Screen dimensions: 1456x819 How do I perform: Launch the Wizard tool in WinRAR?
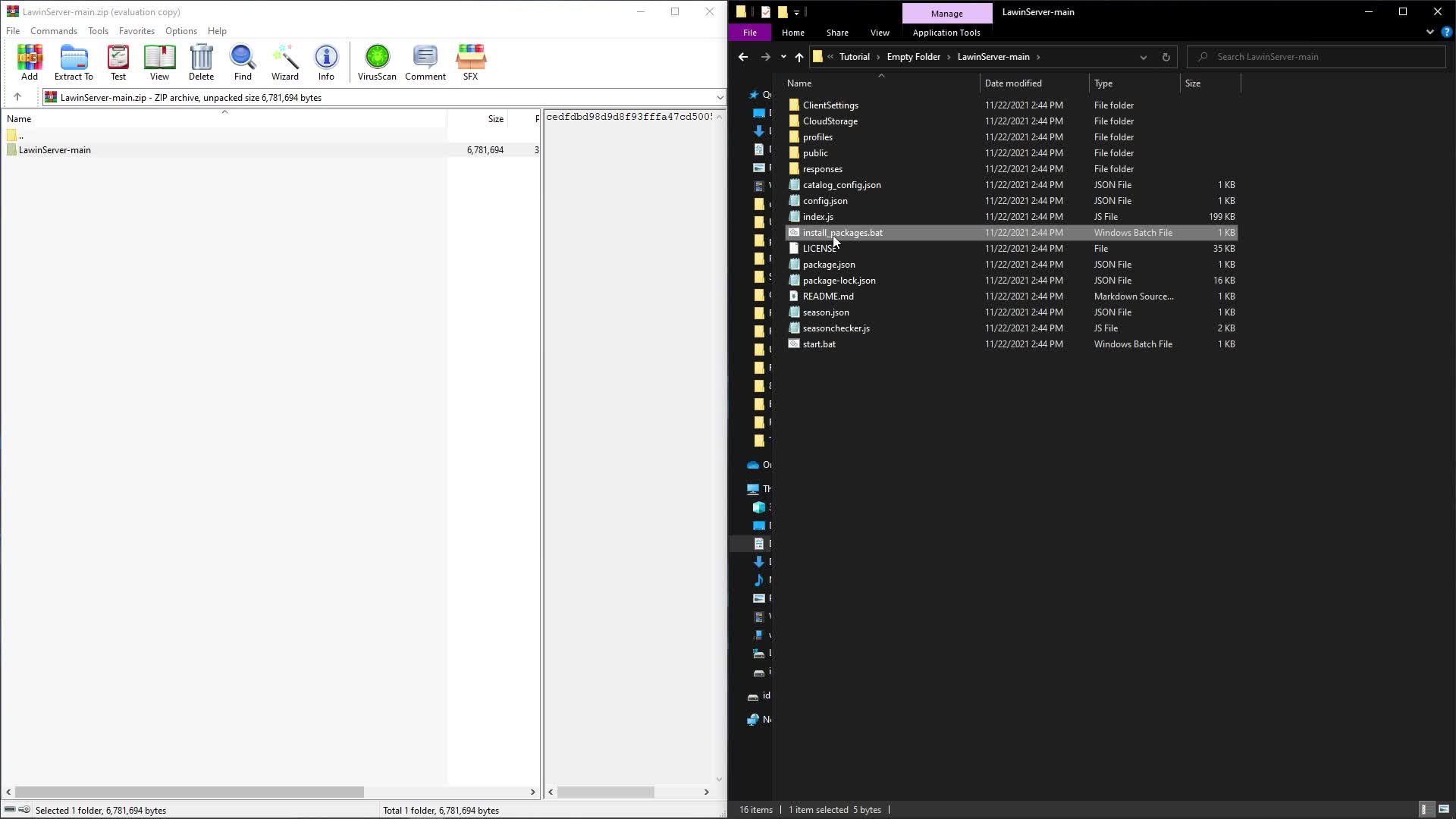(284, 62)
